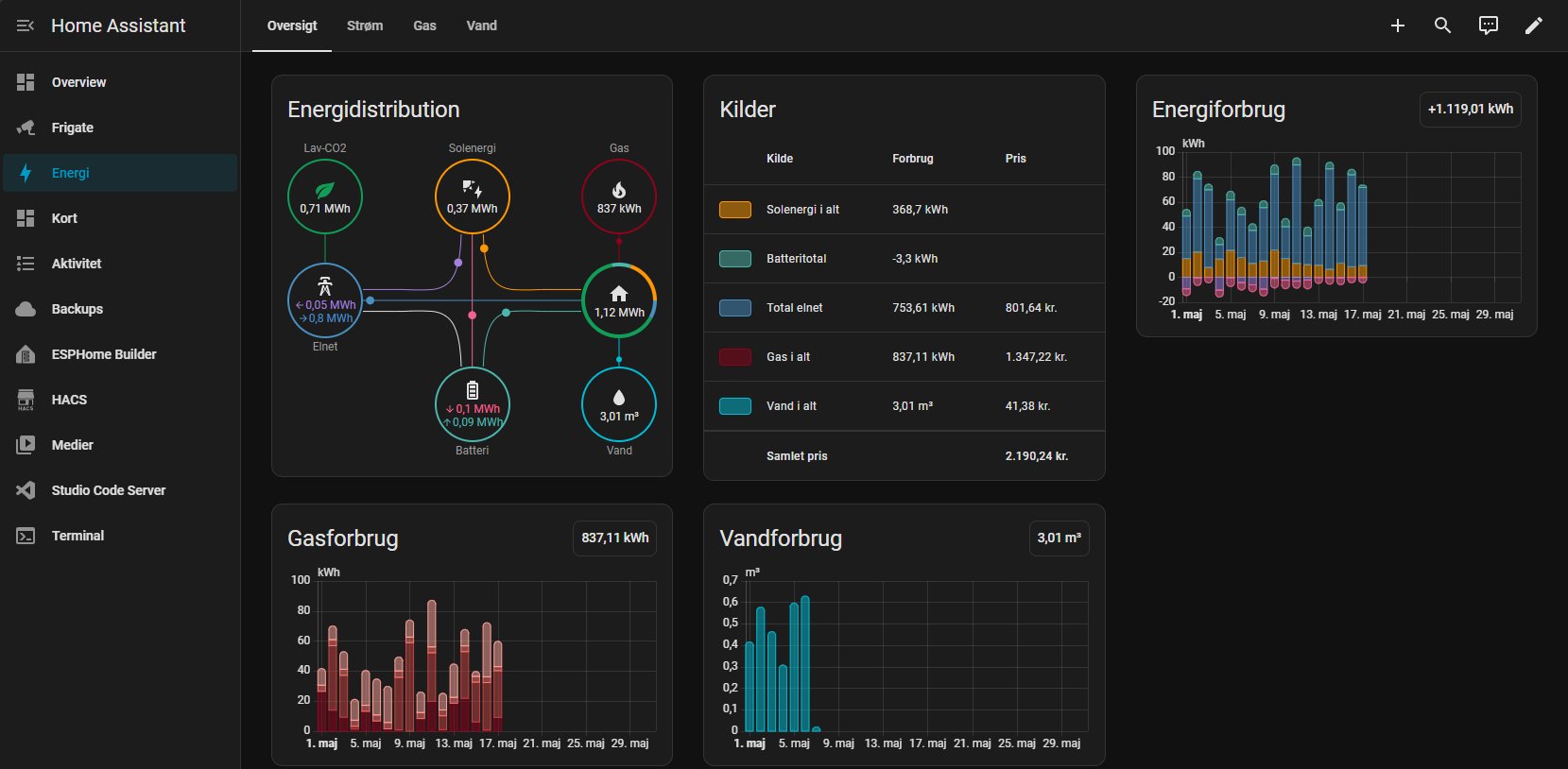Click the 753,61 kWh usage value

[x=923, y=308]
